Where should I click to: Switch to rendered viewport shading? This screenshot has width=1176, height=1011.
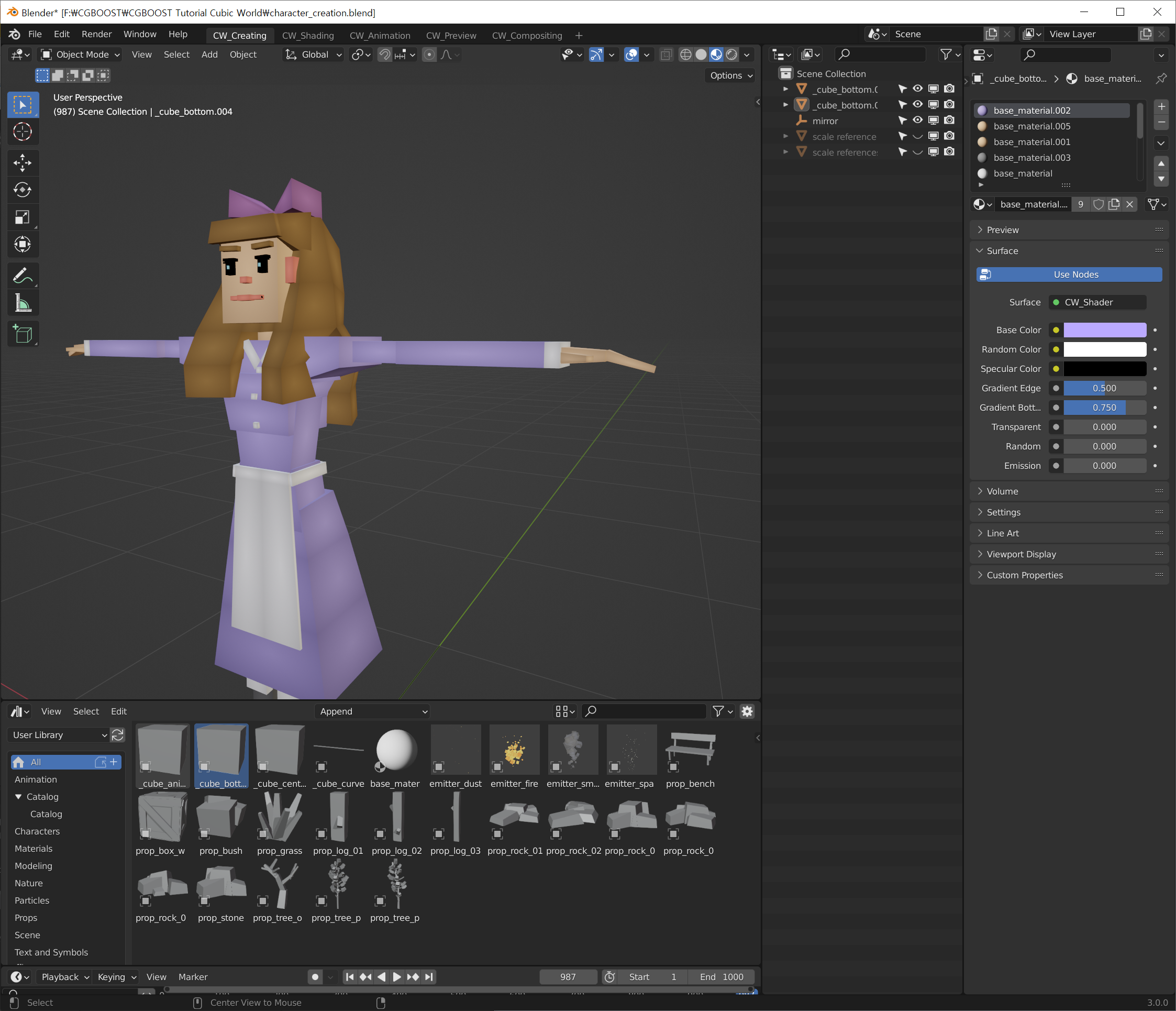[x=731, y=54]
